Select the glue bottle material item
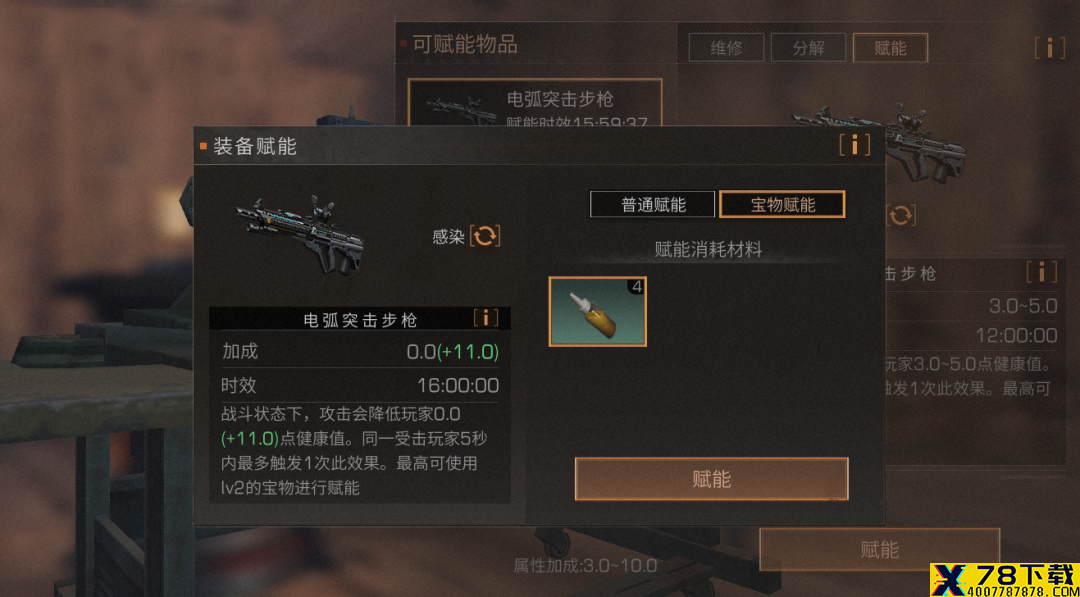 pos(597,311)
